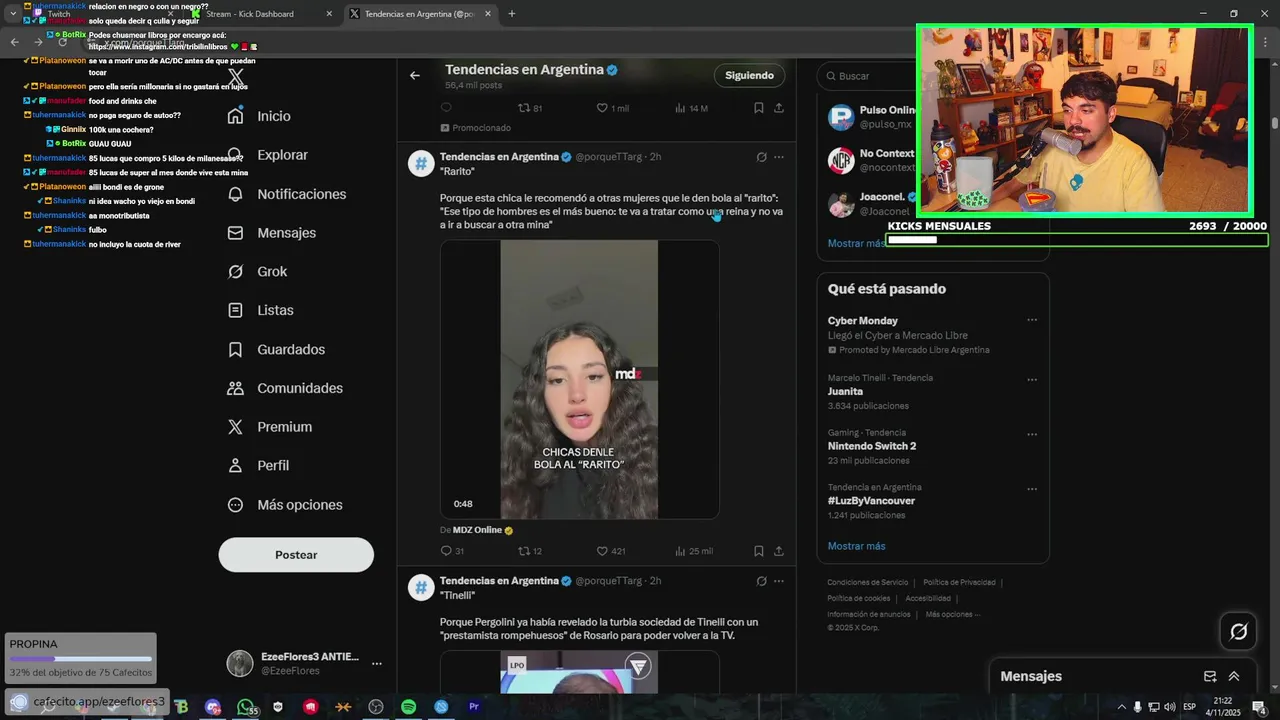Image resolution: width=1280 pixels, height=720 pixels.
Task: Open the Listas icon in sidebar
Action: pyautogui.click(x=236, y=311)
